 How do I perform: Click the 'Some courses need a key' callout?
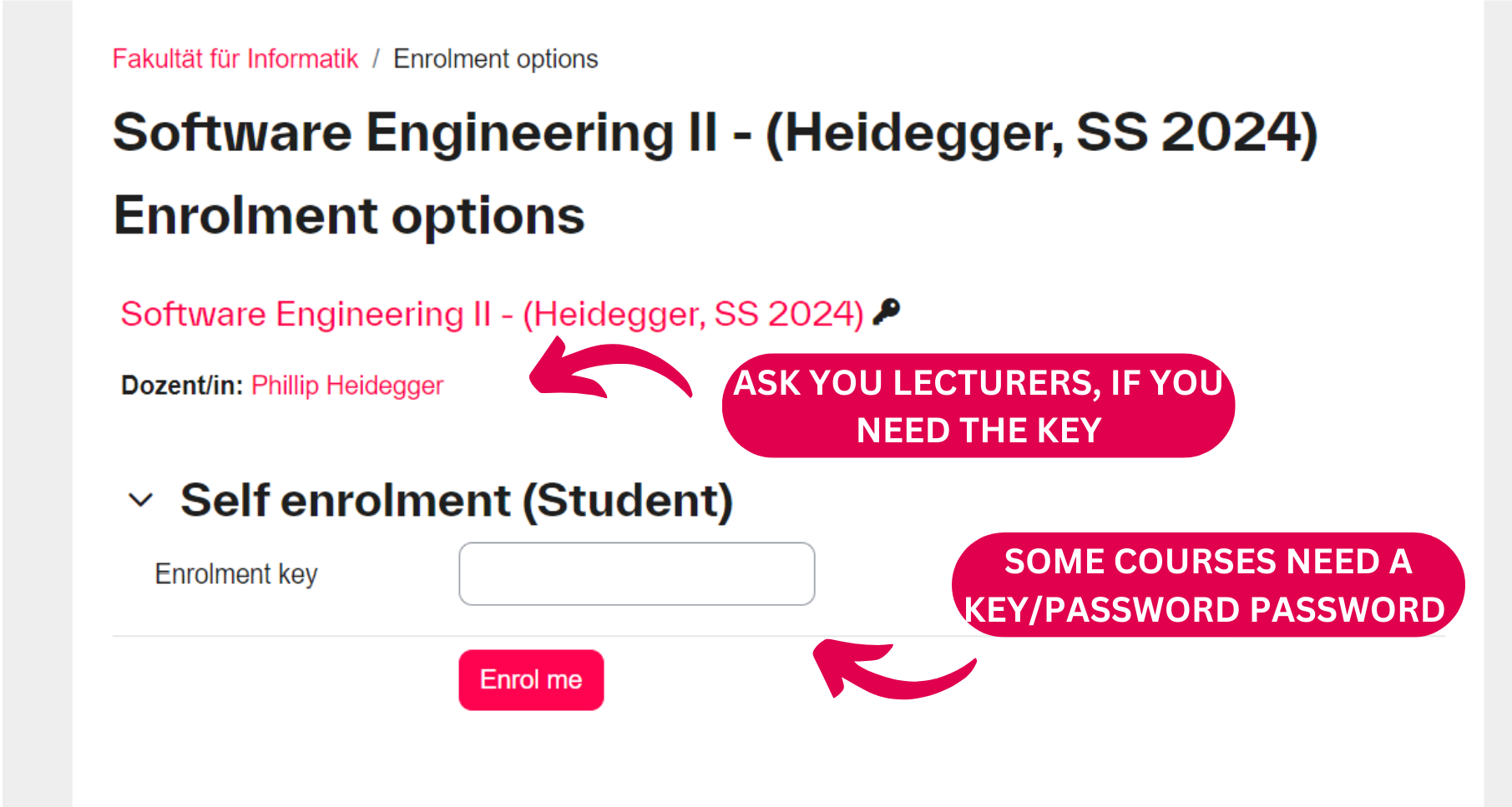coord(1206,585)
